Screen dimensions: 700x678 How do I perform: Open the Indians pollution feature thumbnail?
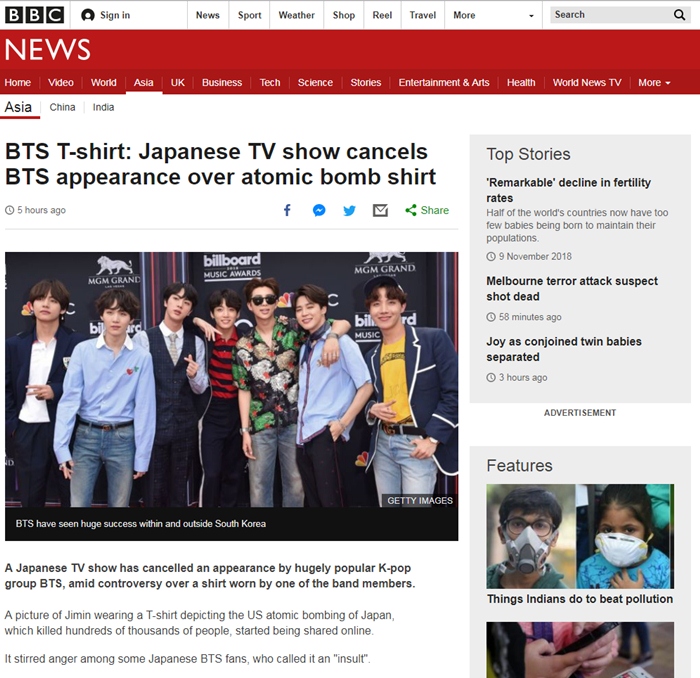[x=578, y=536]
